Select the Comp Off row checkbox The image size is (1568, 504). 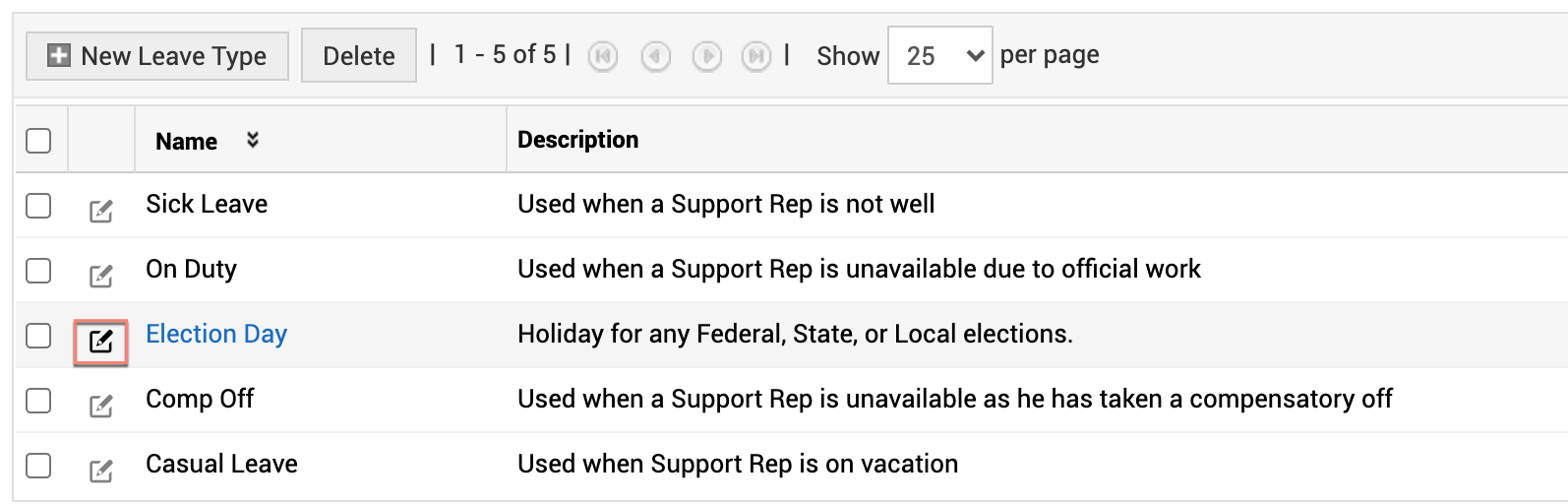(x=38, y=401)
